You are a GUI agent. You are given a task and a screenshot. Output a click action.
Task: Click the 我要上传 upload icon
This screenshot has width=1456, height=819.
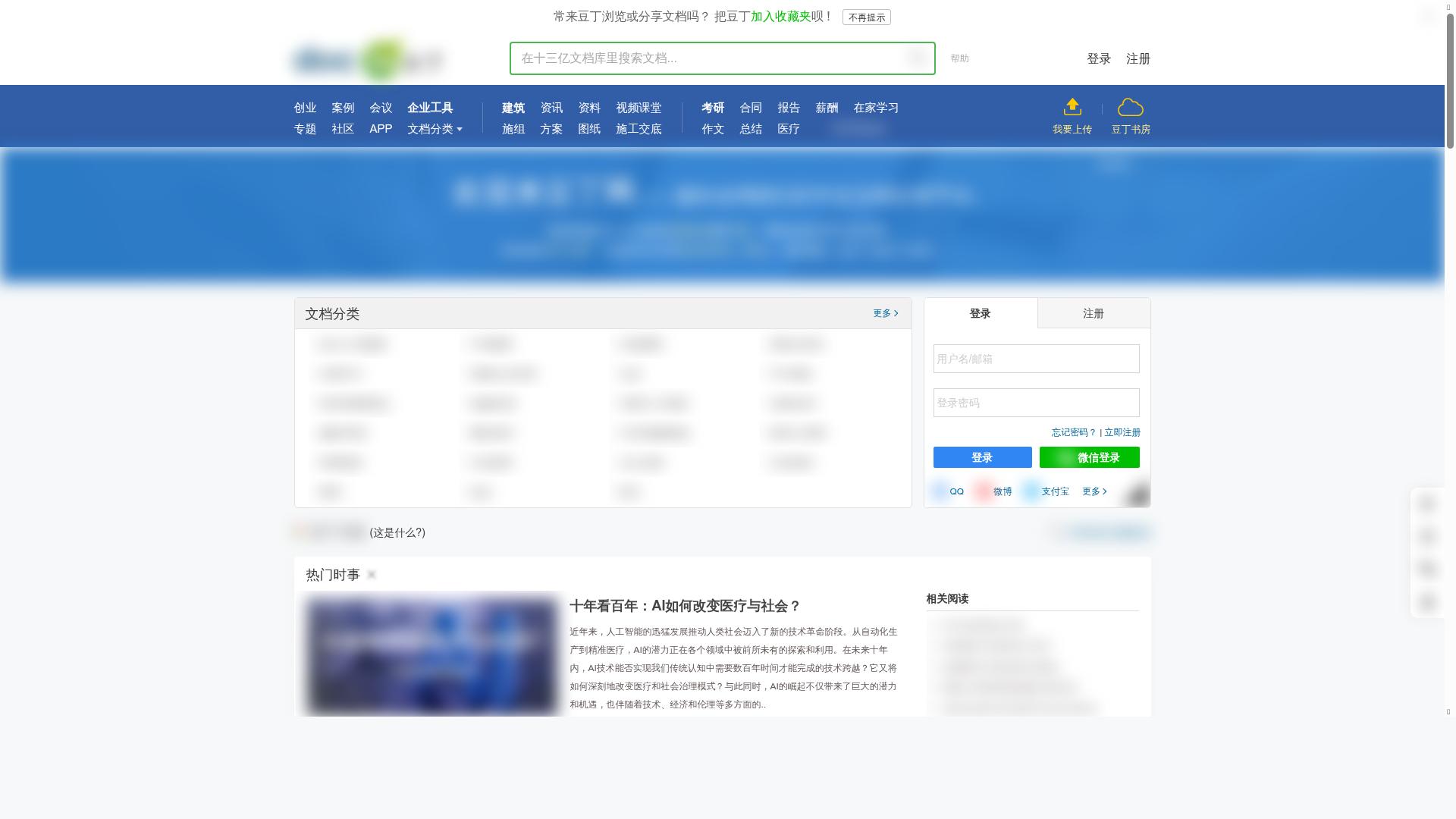pos(1072,107)
